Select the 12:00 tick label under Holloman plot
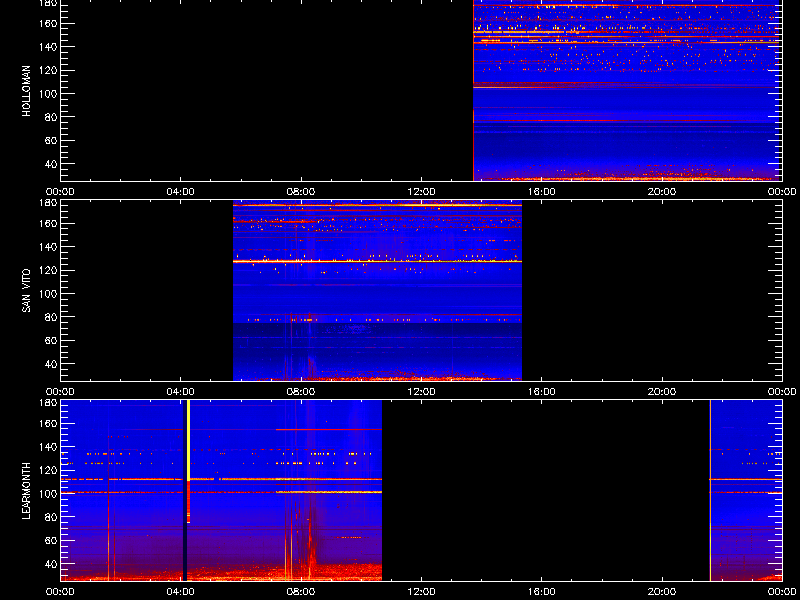Image resolution: width=800 pixels, height=600 pixels. point(421,192)
